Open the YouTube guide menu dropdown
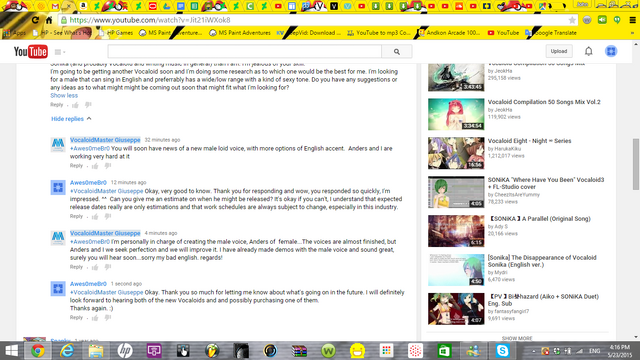The image size is (640, 360). (60, 52)
